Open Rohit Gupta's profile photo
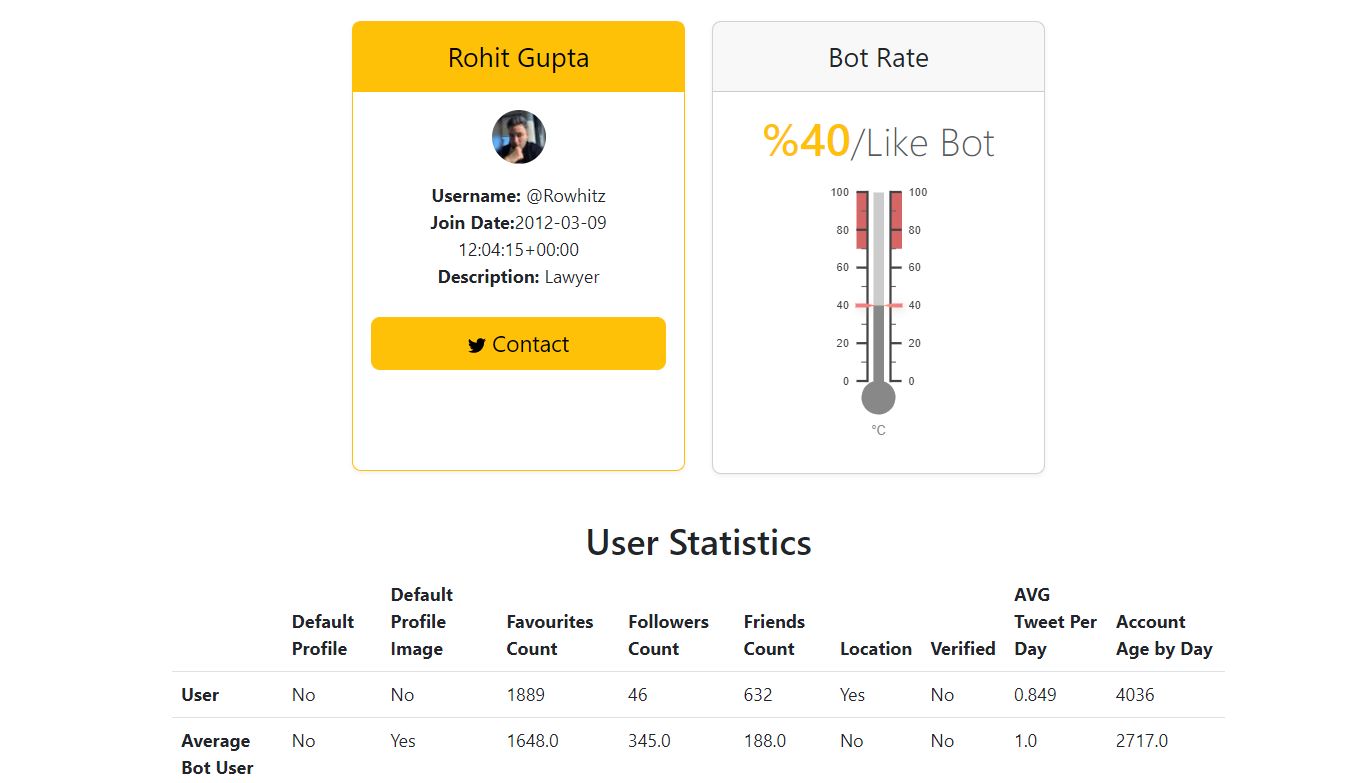 coord(518,137)
